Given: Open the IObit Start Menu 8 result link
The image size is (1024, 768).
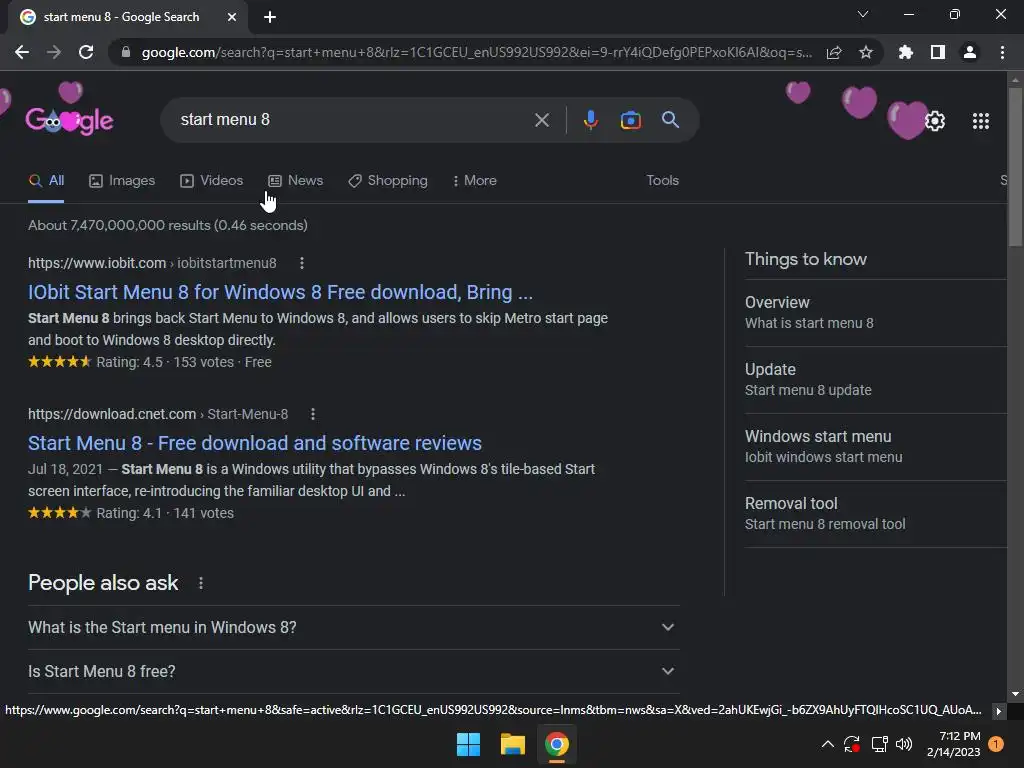Looking at the screenshot, I should [x=280, y=292].
